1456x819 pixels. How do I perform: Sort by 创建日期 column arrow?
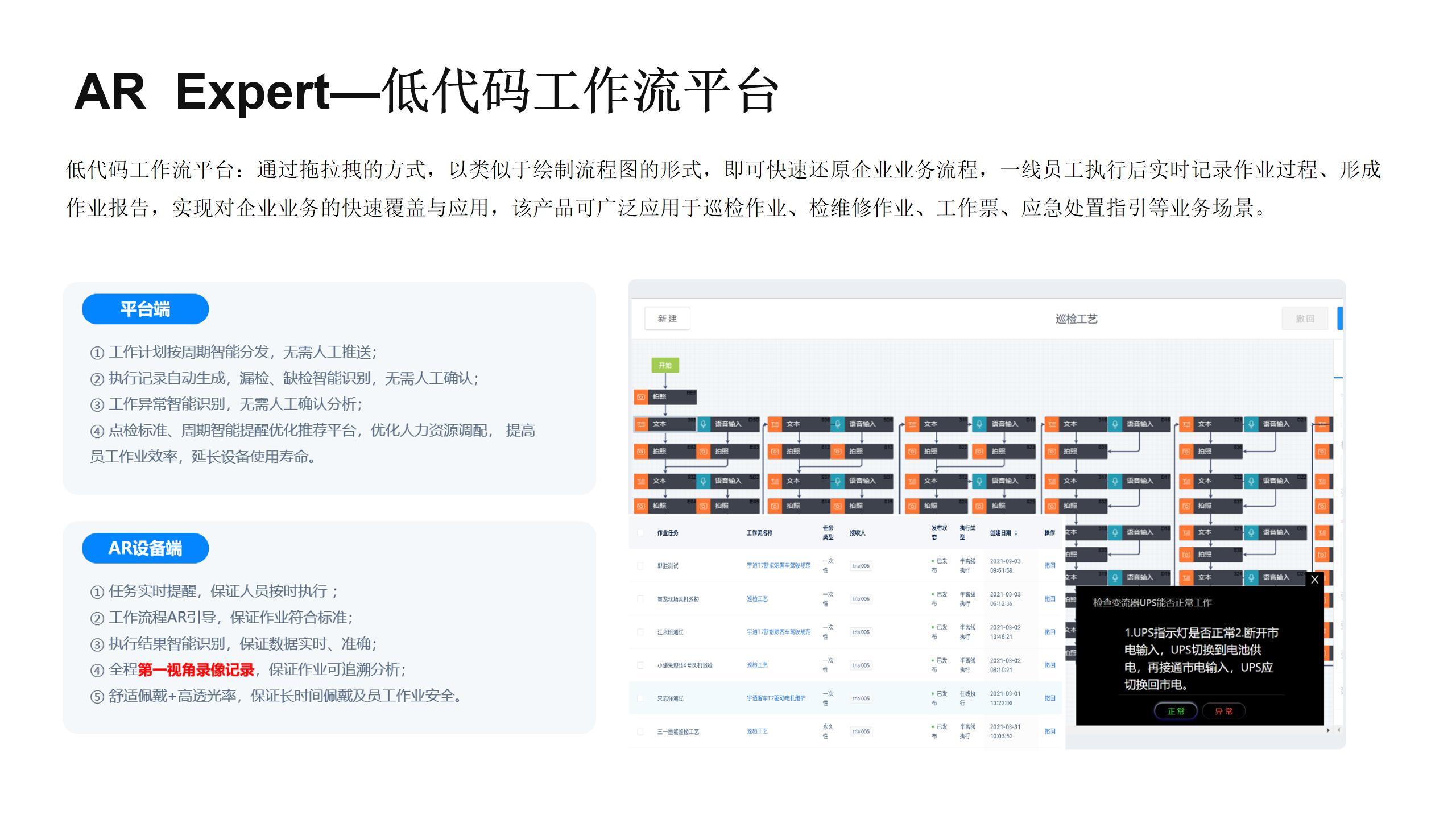(x=1016, y=533)
